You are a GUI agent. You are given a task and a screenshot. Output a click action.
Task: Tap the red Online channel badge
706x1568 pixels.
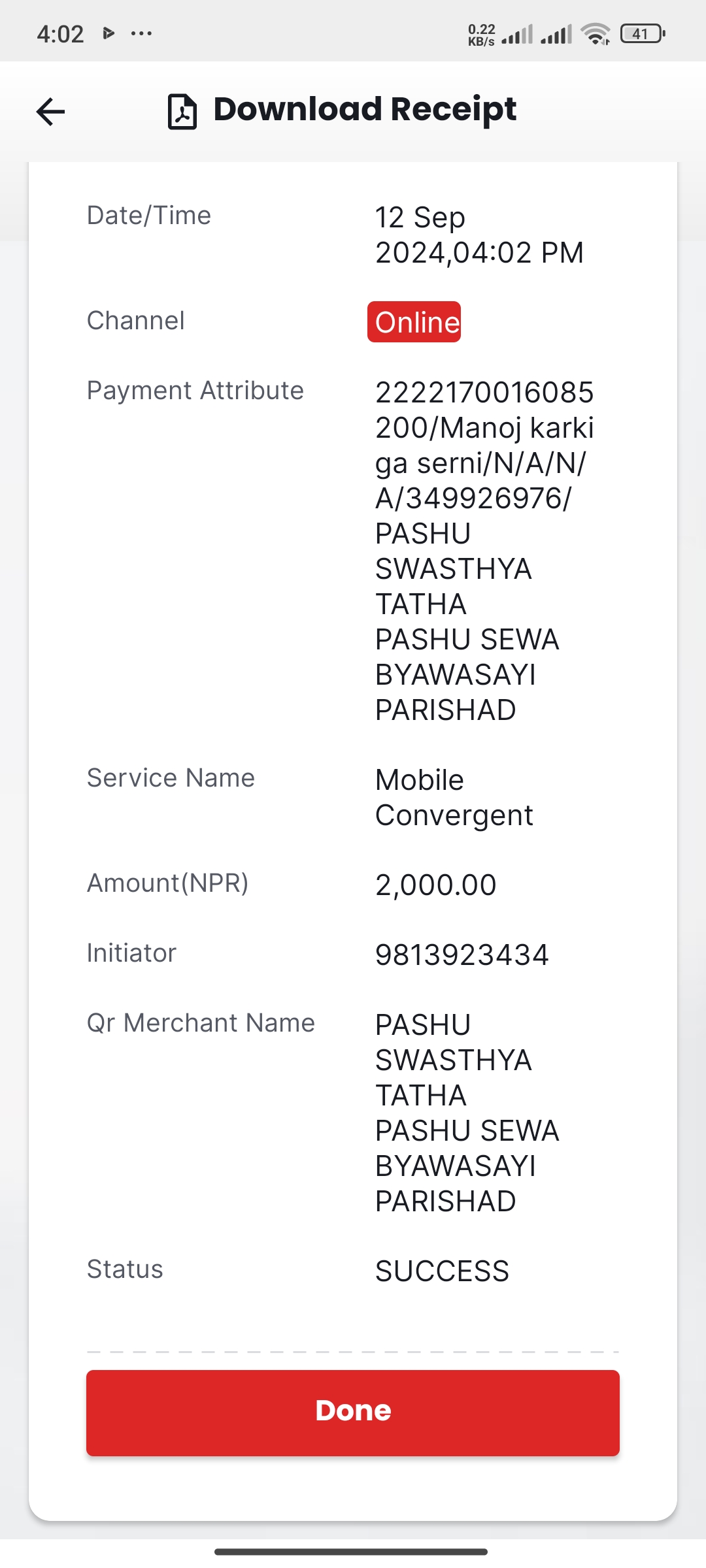[x=414, y=321]
